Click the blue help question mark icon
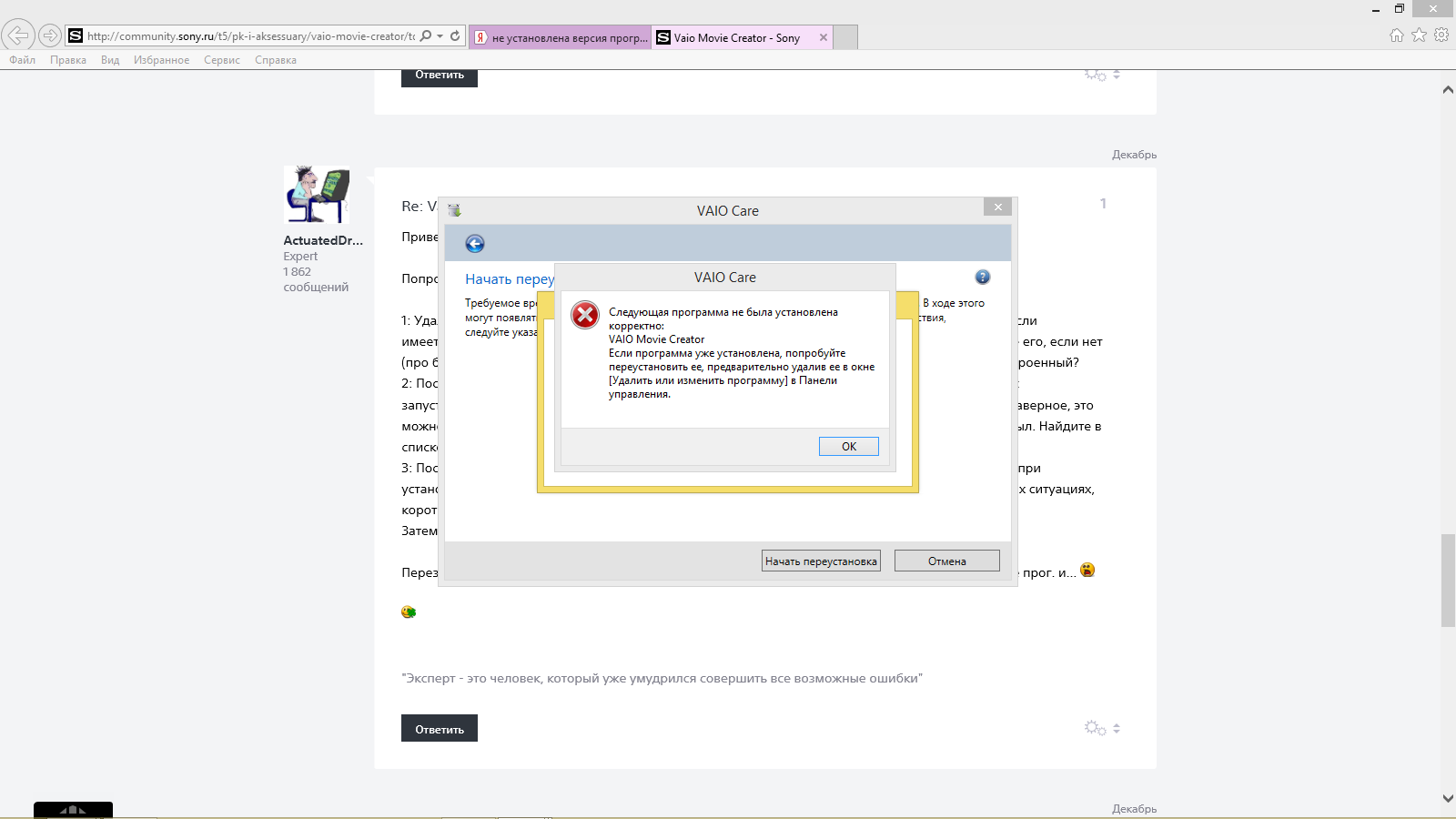 click(983, 278)
